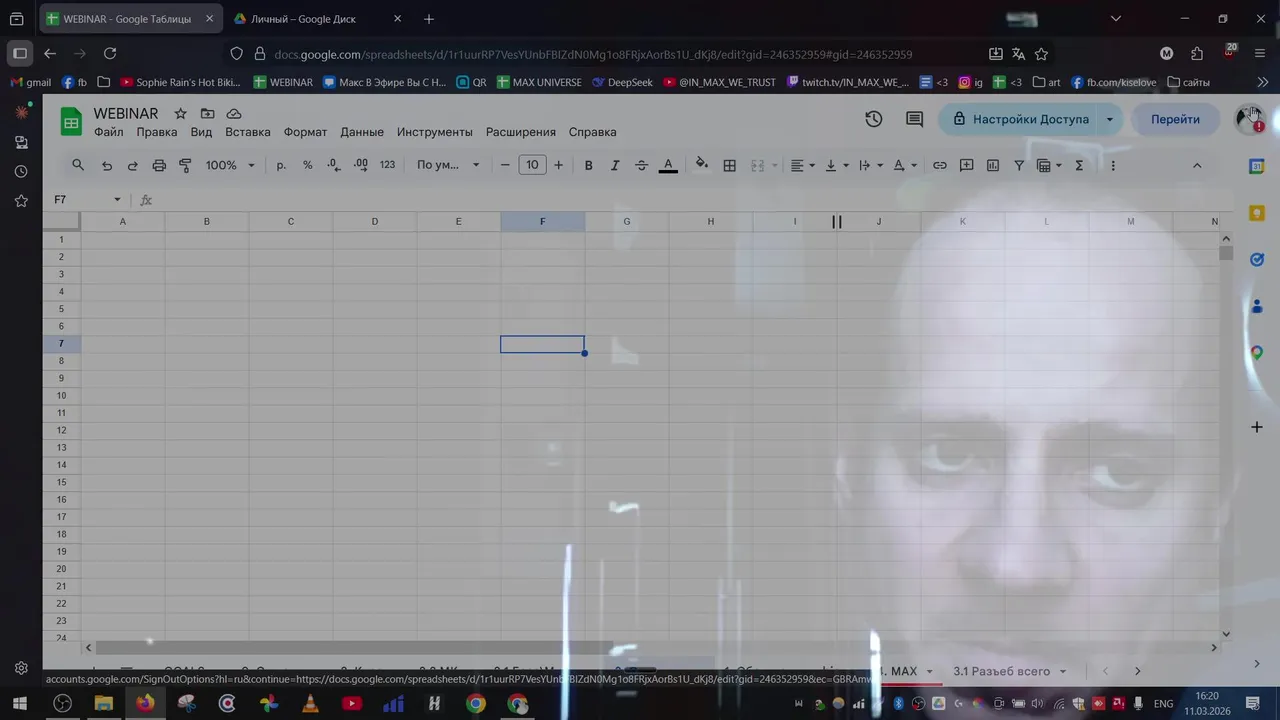
Task: Select column F header
Action: (543, 221)
